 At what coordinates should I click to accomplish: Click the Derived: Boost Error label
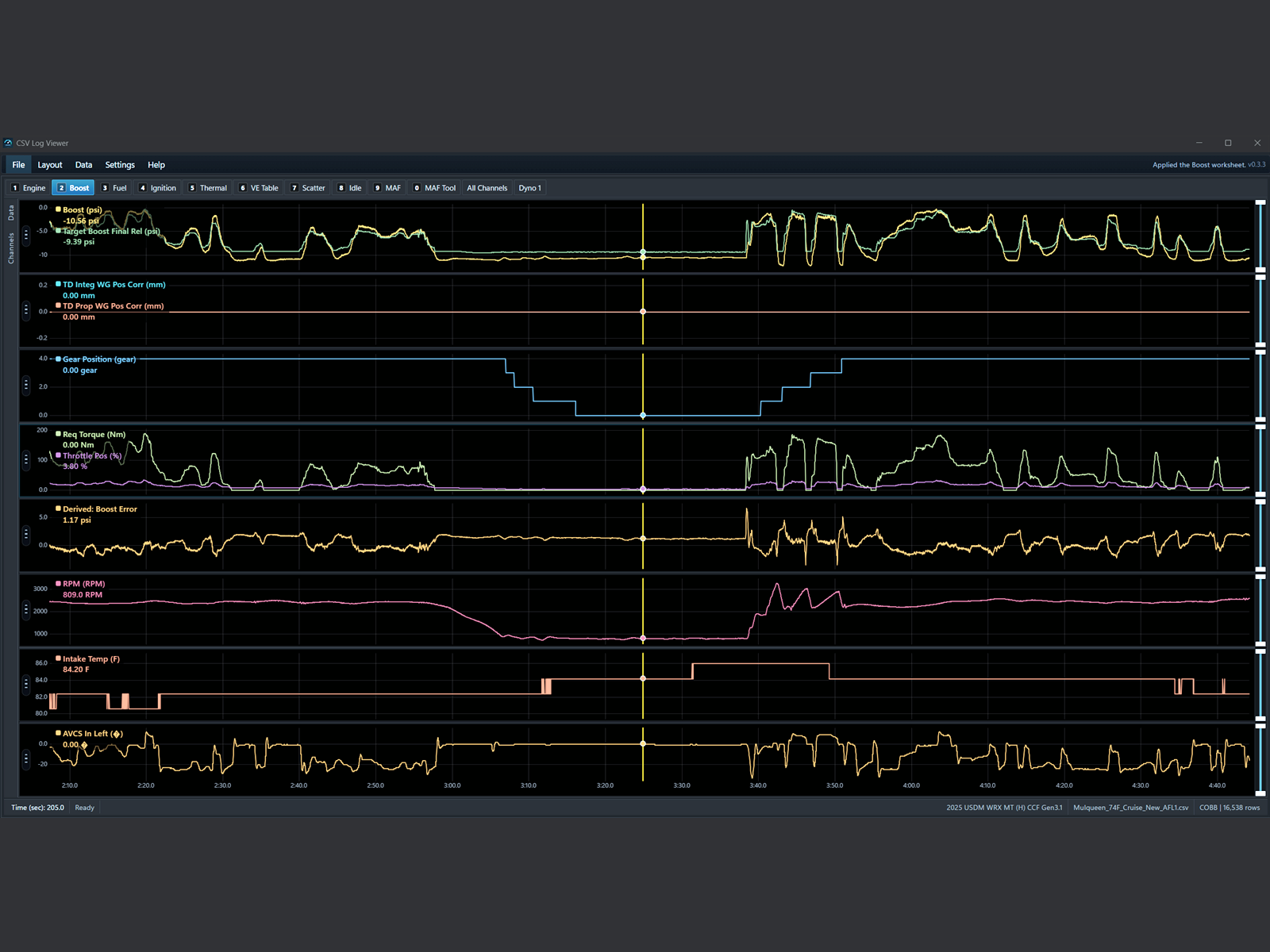tap(100, 509)
